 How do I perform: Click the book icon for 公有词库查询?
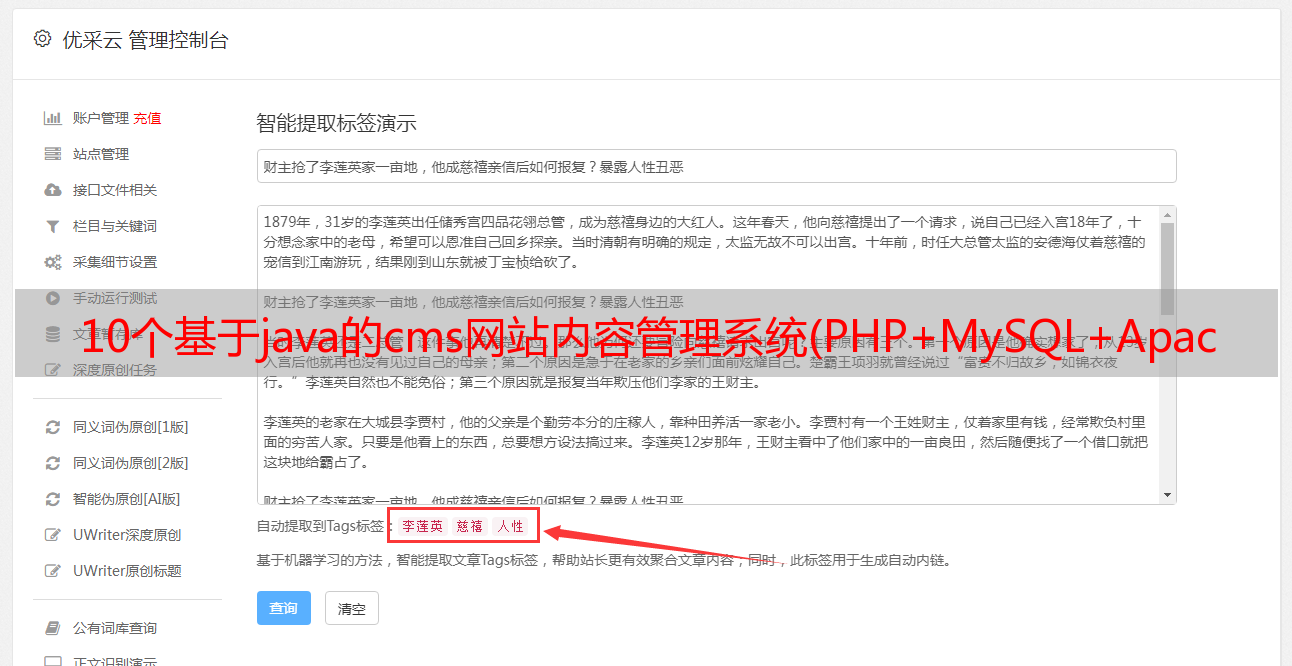[52, 628]
